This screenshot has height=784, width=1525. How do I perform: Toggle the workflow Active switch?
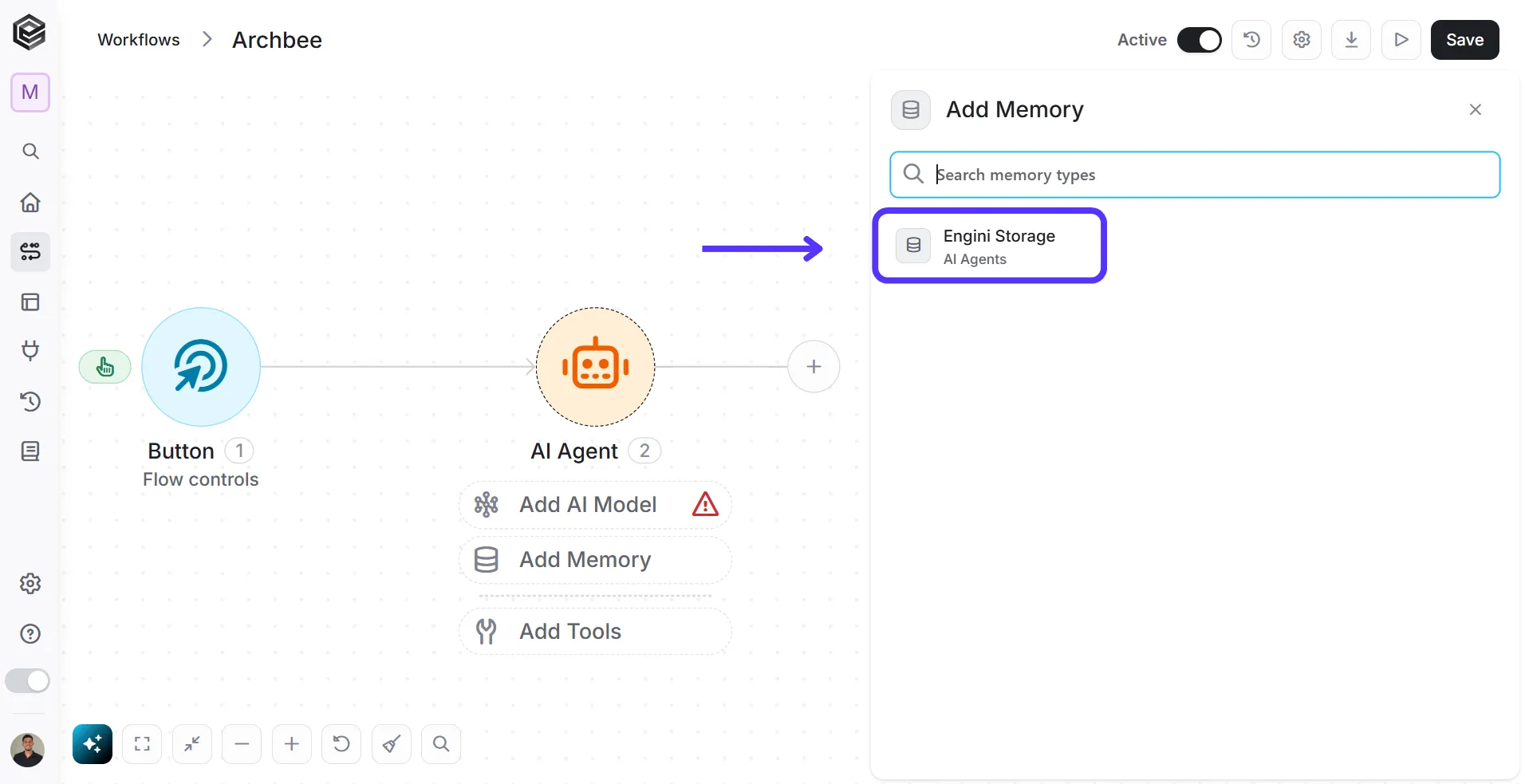pos(1199,40)
